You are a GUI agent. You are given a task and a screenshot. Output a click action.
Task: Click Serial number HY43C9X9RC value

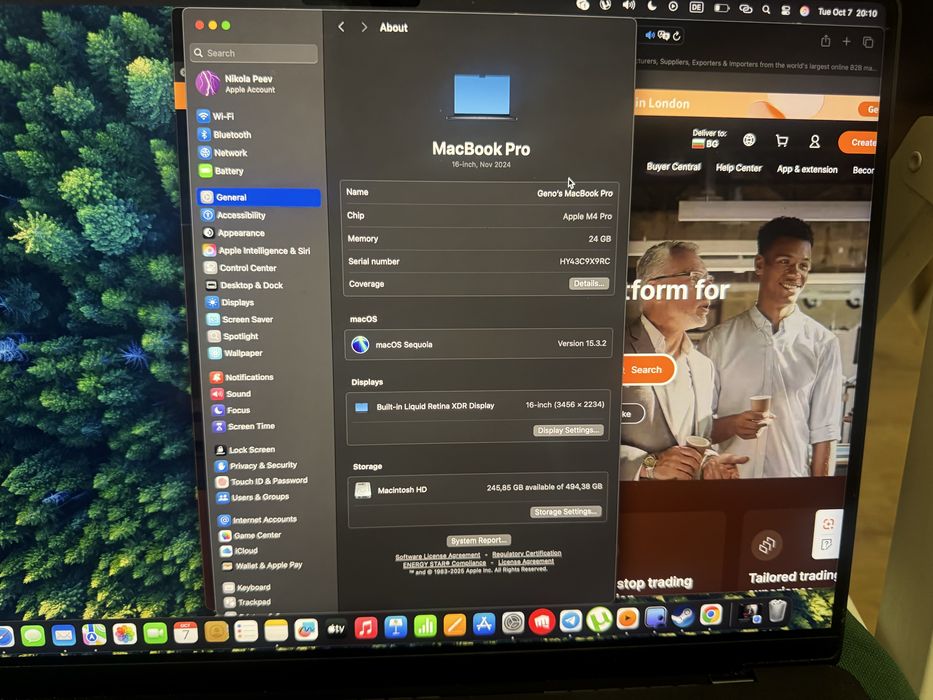[584, 261]
